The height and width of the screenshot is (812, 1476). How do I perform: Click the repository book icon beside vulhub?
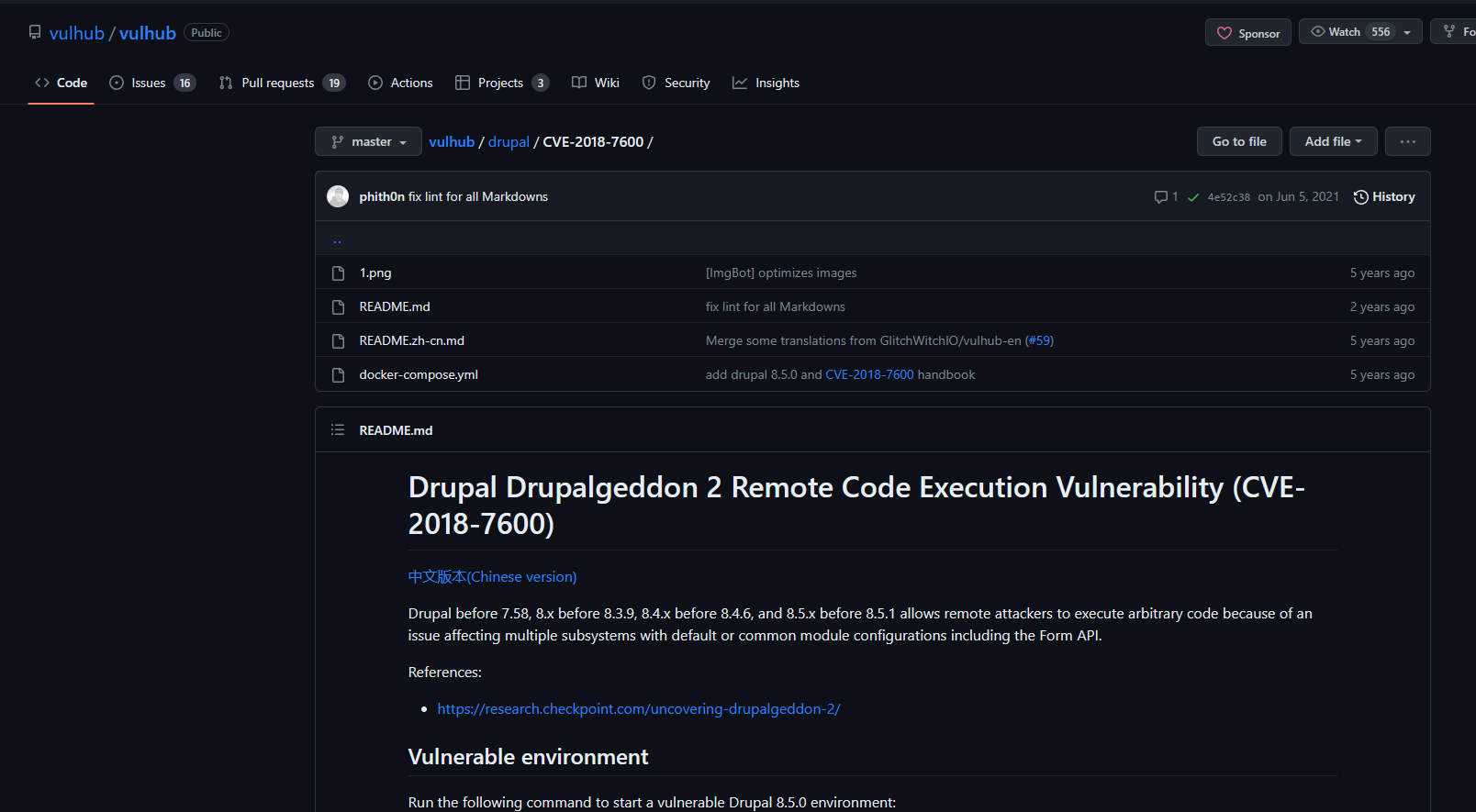point(35,32)
